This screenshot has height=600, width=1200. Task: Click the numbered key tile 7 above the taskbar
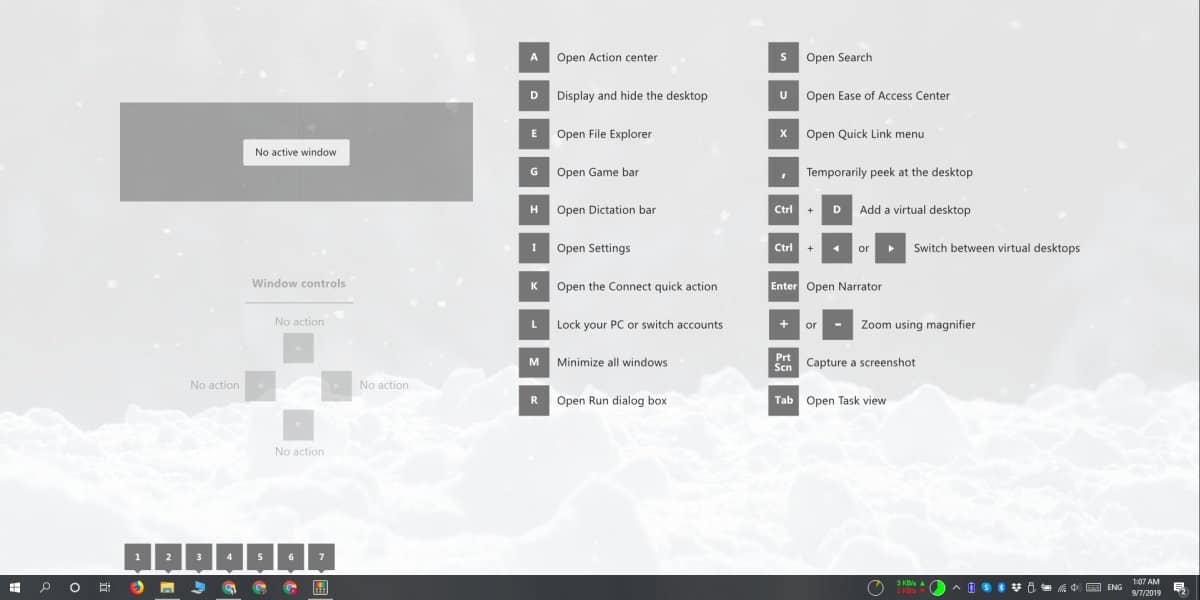pyautogui.click(x=321, y=556)
